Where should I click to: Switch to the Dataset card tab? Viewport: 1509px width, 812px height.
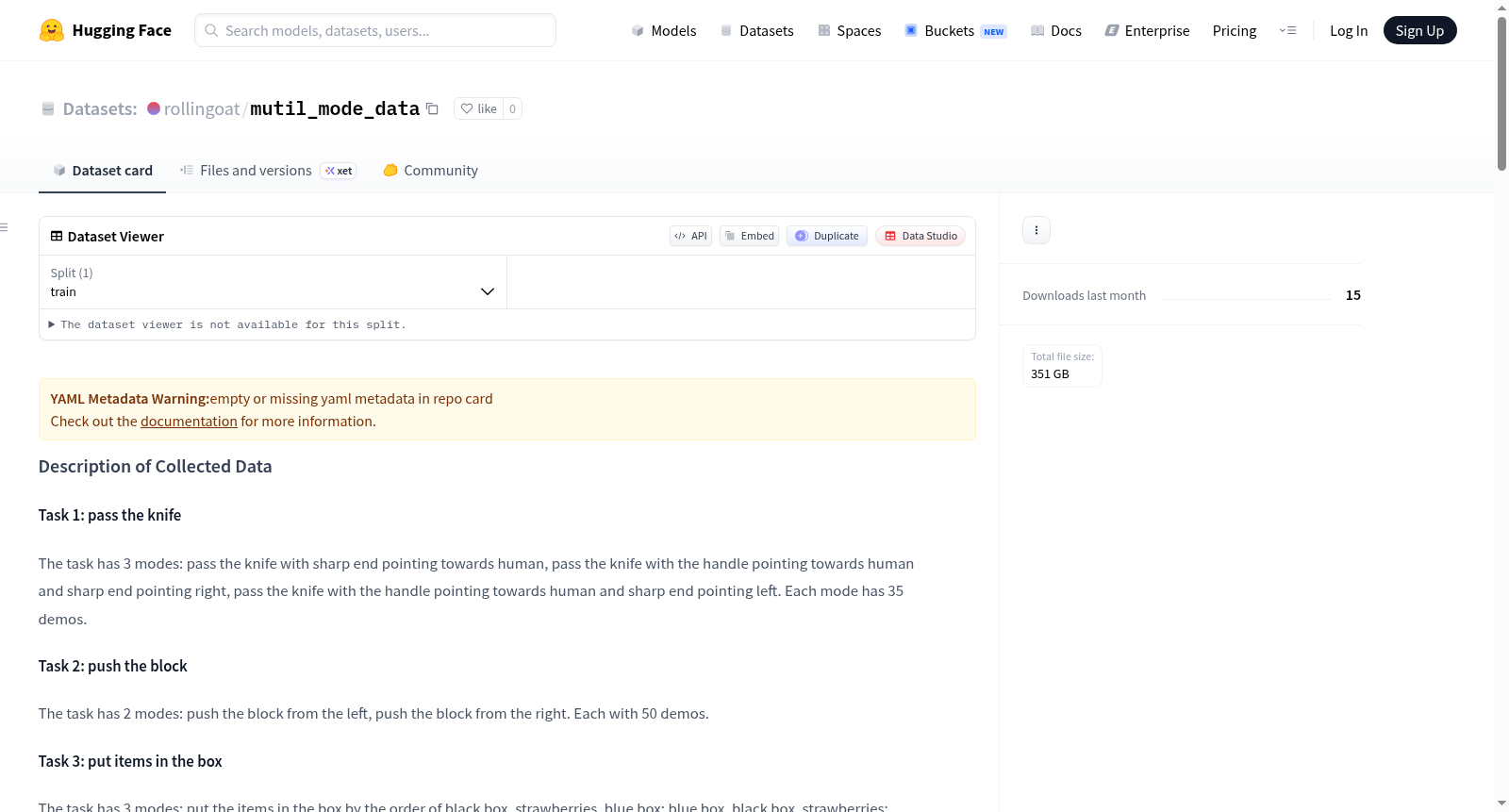point(103,171)
